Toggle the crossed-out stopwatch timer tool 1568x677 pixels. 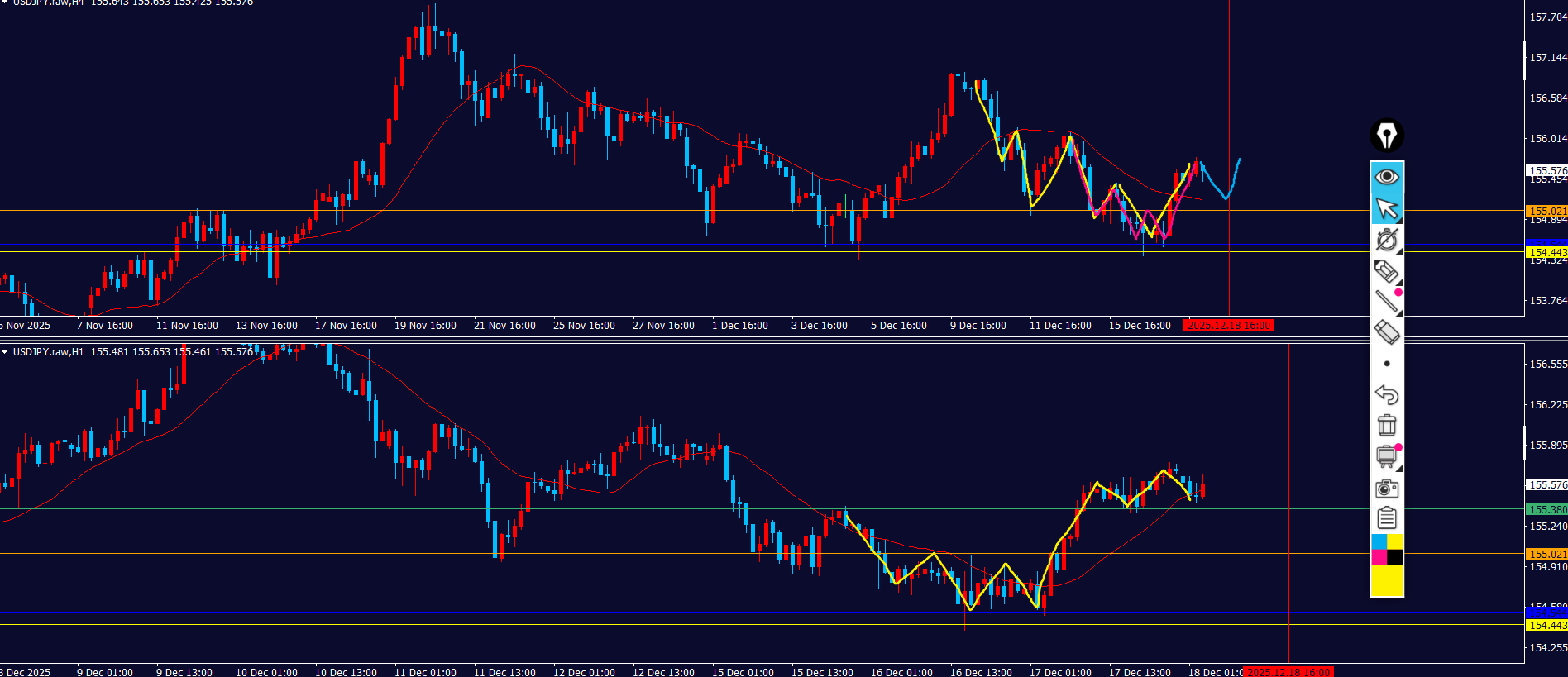pyautogui.click(x=1387, y=241)
